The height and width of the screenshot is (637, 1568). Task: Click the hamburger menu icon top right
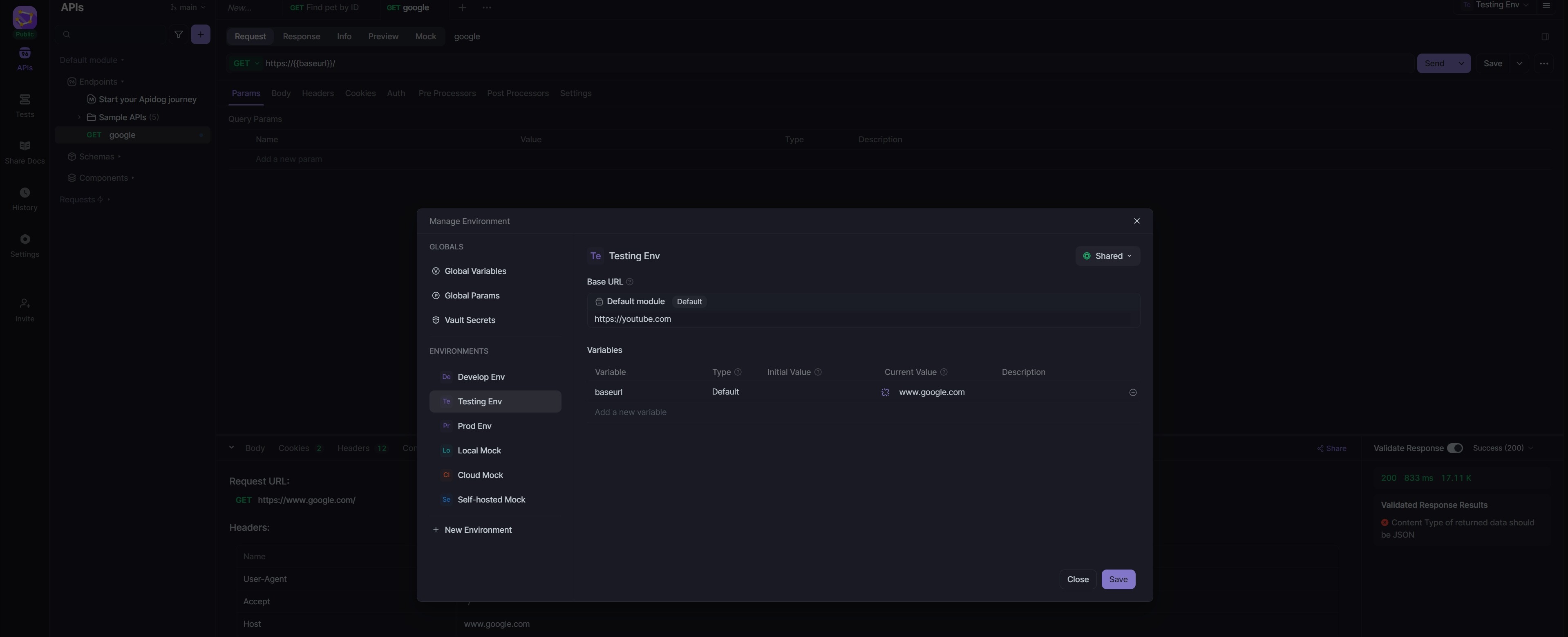coord(1546,5)
